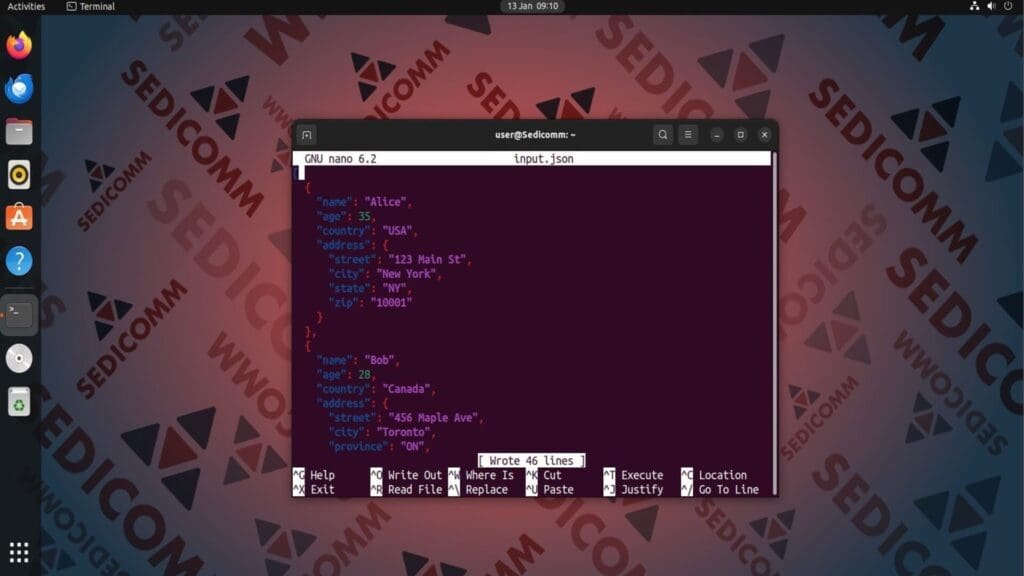Open Ubuntu Software from the dock

19,217
